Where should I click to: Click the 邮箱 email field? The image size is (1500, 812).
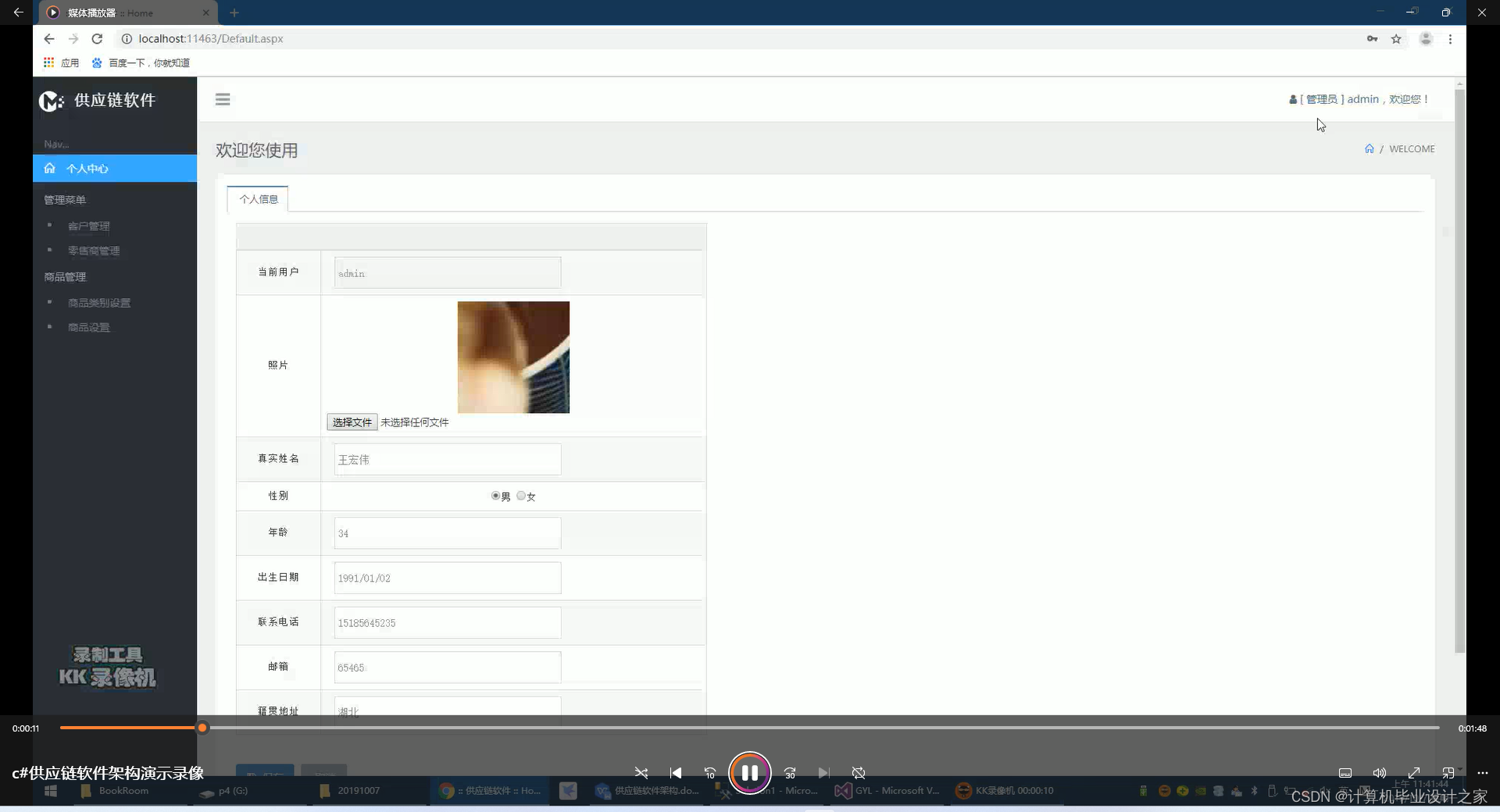(448, 667)
